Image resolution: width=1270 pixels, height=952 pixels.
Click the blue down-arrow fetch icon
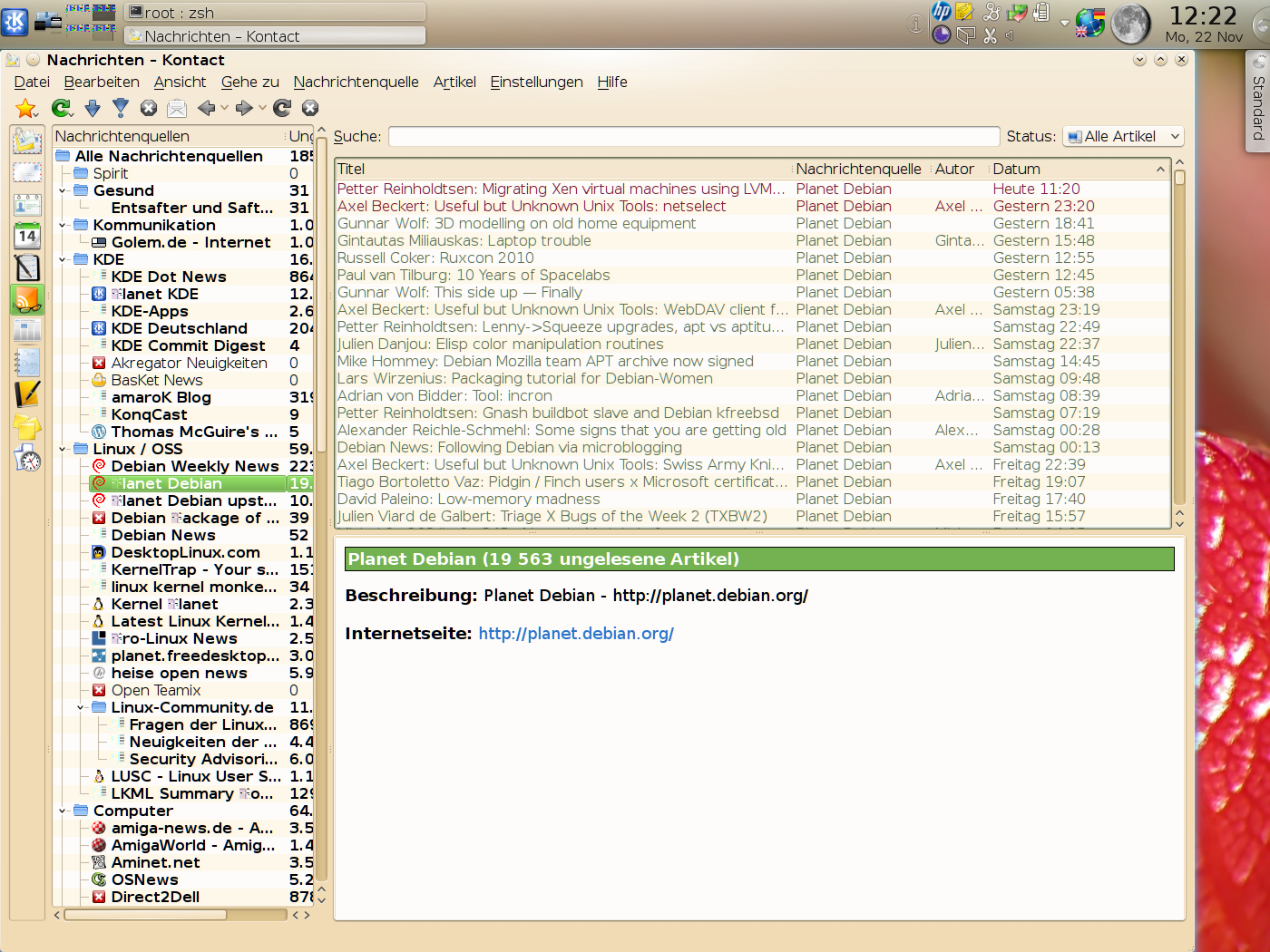coord(93,109)
